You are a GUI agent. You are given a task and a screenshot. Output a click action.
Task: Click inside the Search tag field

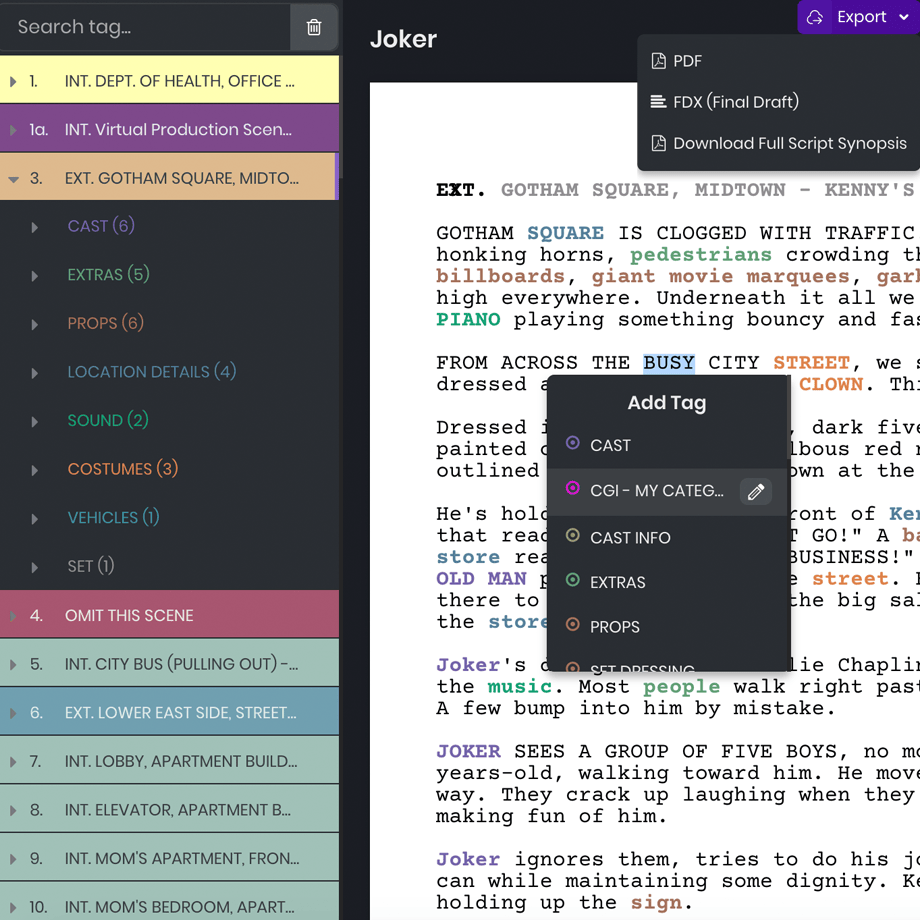pyautogui.click(x=146, y=27)
